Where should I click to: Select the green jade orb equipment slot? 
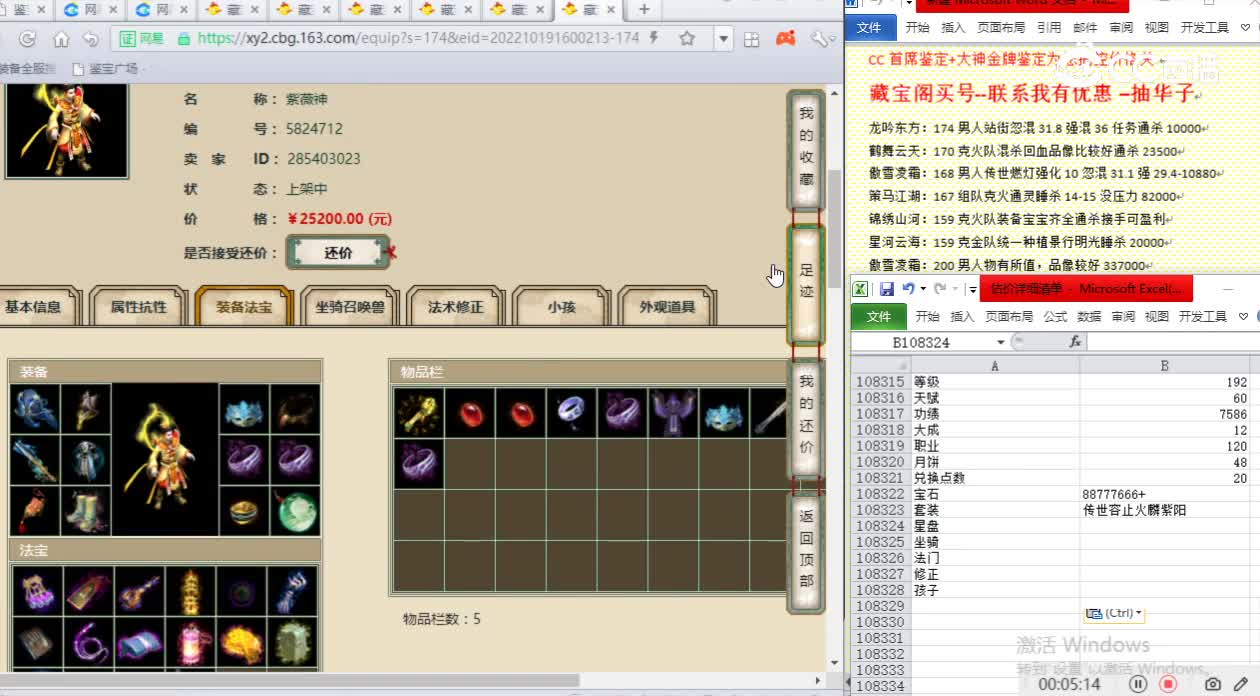(x=296, y=510)
